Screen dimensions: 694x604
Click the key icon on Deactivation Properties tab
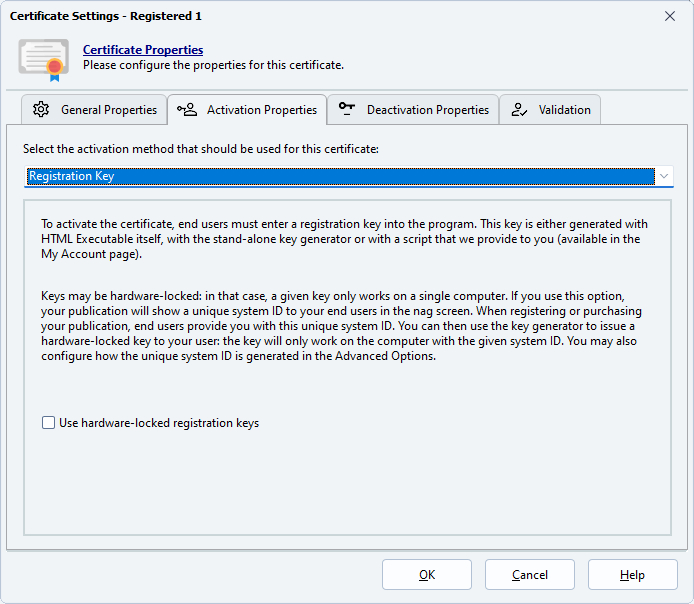[x=347, y=110]
